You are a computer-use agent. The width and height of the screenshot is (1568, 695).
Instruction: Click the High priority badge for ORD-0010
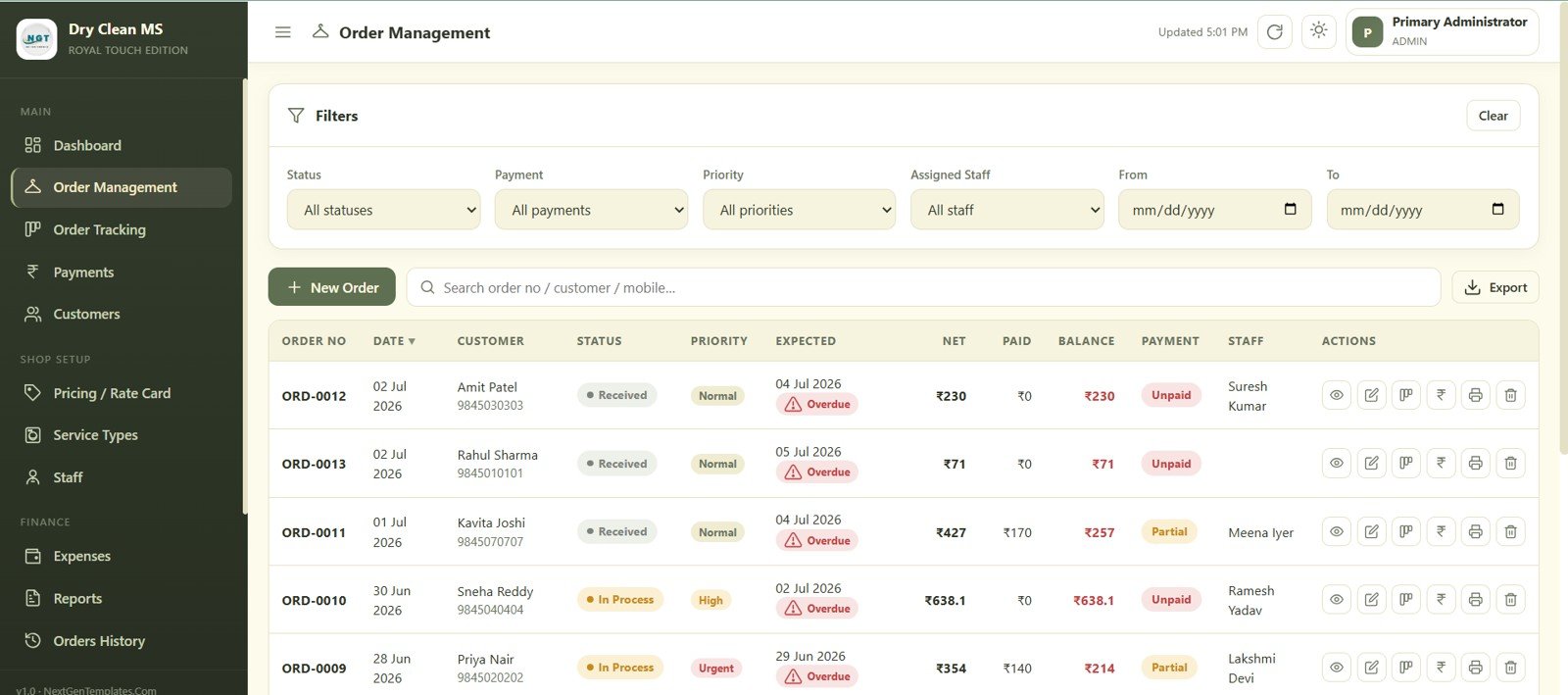[710, 600]
